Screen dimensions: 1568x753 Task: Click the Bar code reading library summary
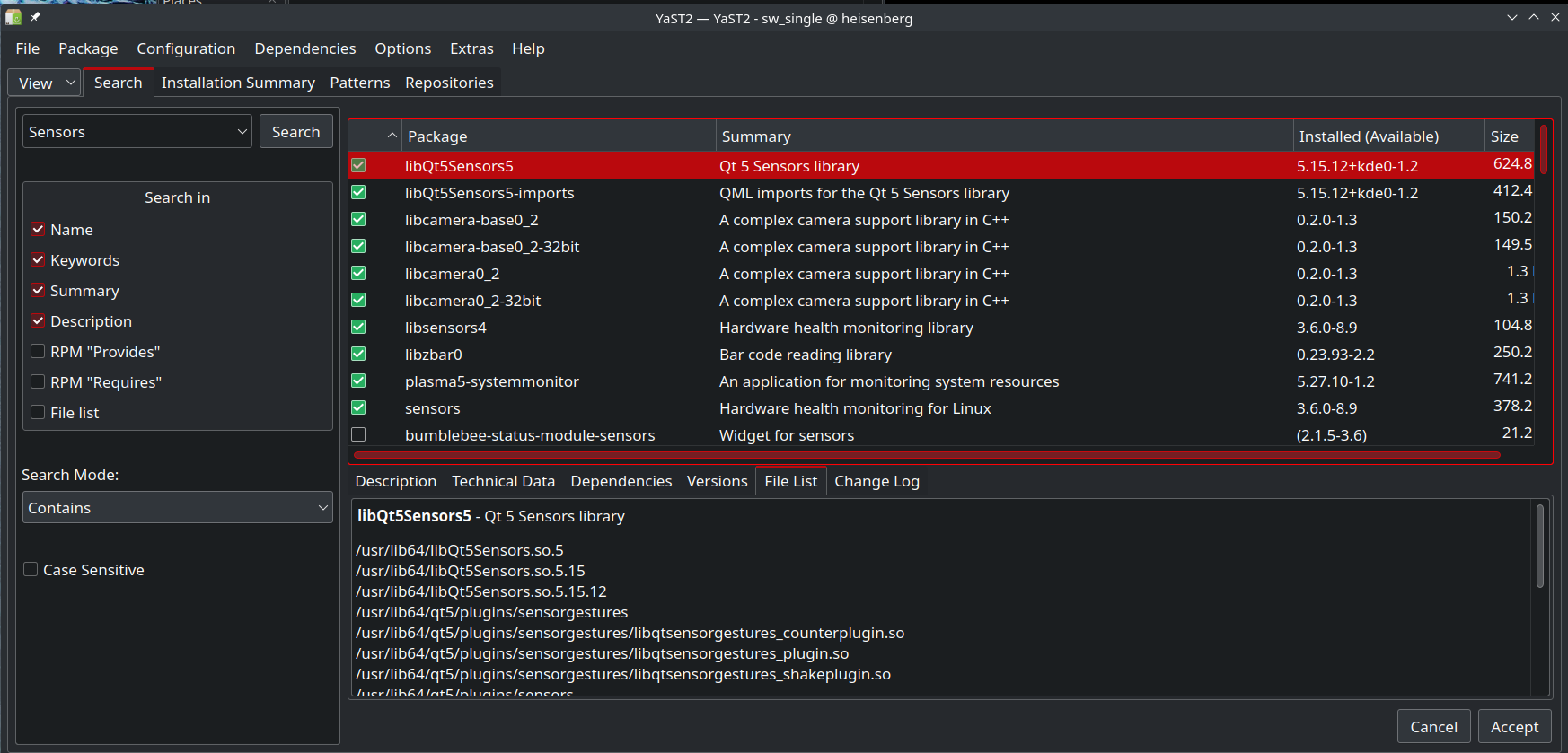click(x=806, y=355)
